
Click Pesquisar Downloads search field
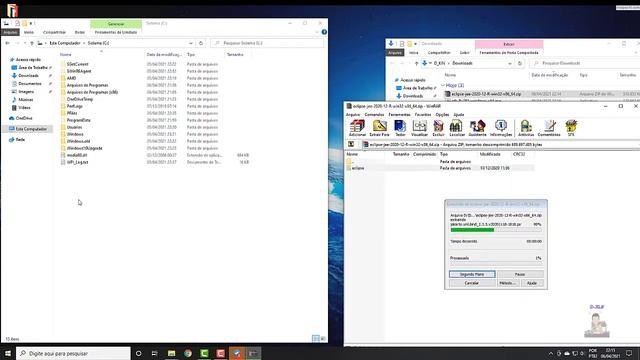click(584, 63)
